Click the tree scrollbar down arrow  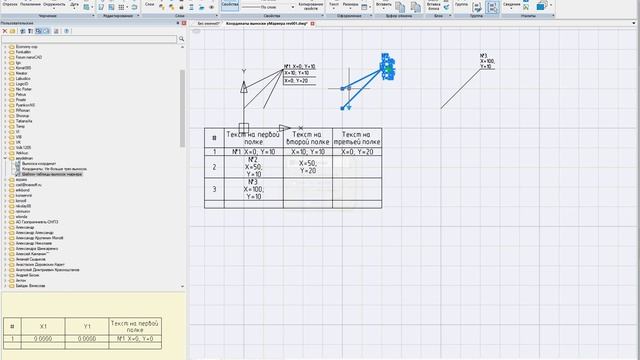click(182, 287)
